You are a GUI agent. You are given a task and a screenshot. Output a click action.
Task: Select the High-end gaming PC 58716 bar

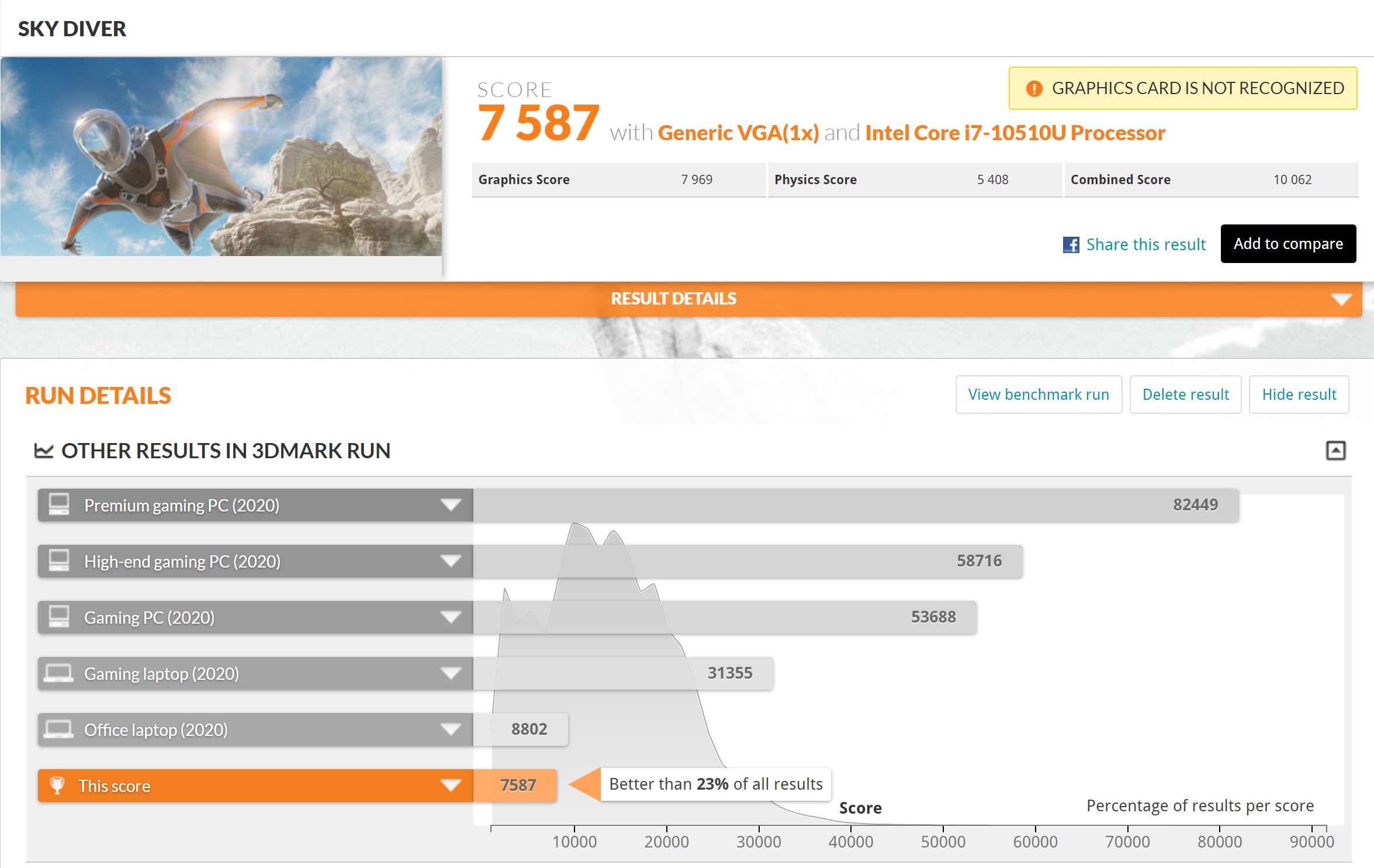tap(747, 561)
